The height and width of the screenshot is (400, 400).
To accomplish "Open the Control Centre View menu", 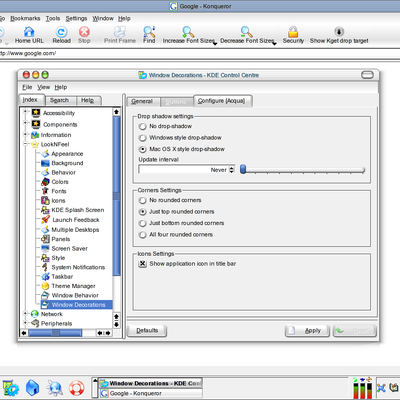I will (x=43, y=87).
